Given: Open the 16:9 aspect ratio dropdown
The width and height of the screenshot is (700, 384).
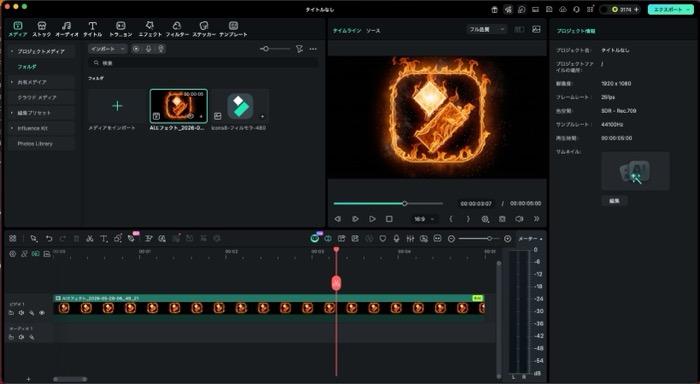Looking at the screenshot, I should coord(424,219).
